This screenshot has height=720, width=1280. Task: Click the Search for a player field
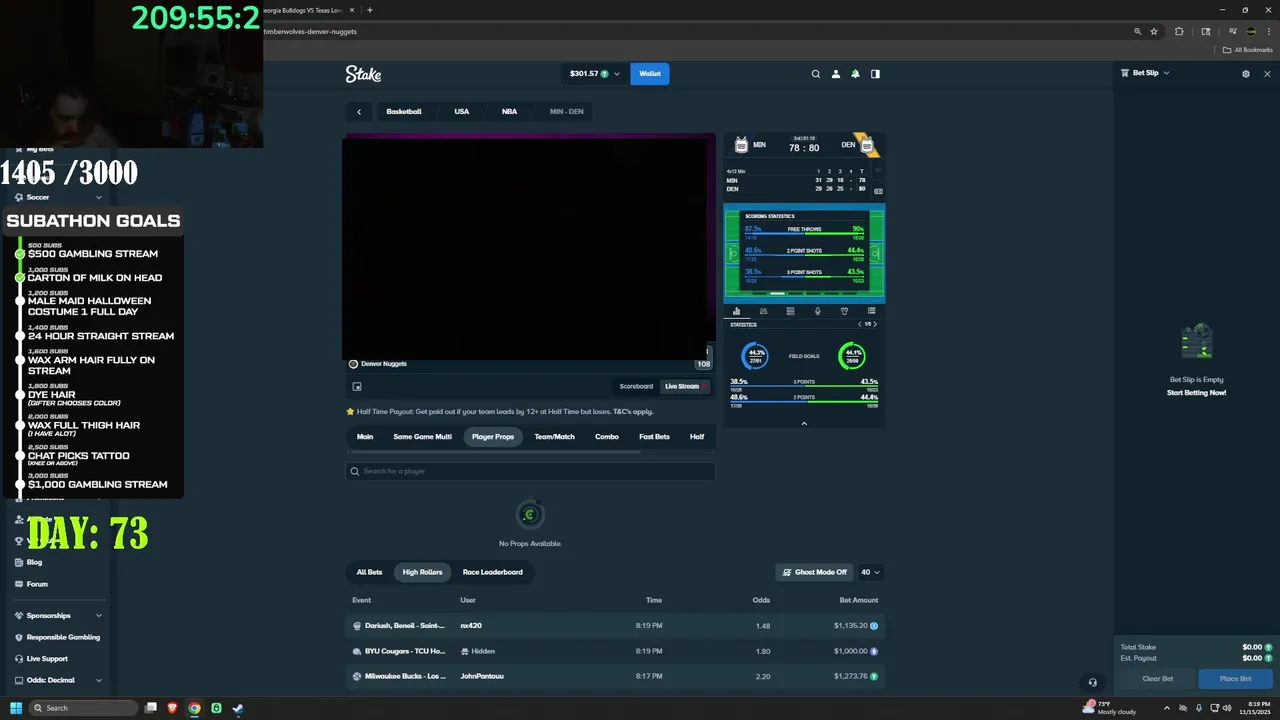[x=530, y=471]
